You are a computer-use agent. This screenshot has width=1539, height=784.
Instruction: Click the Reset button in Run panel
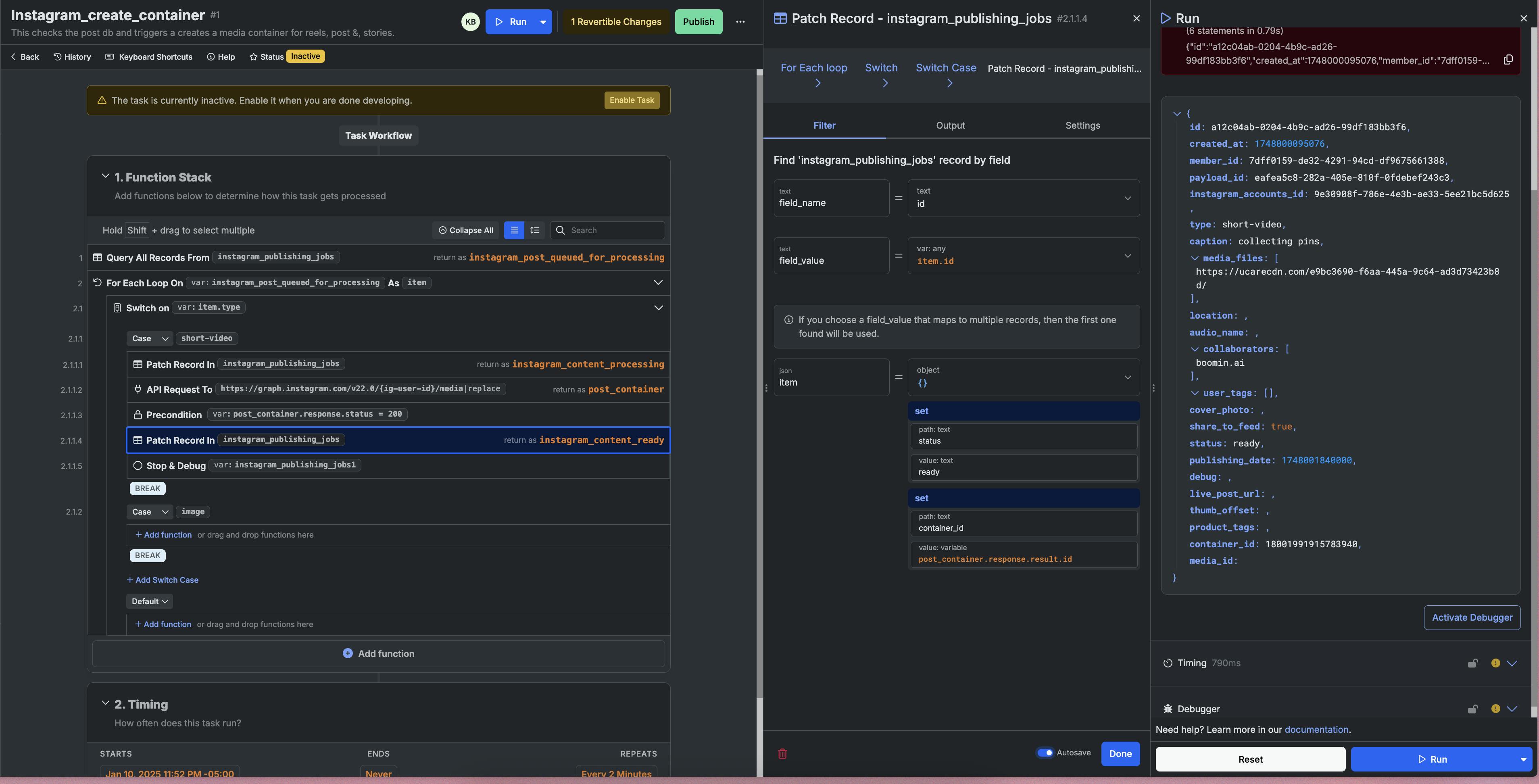[1250, 759]
